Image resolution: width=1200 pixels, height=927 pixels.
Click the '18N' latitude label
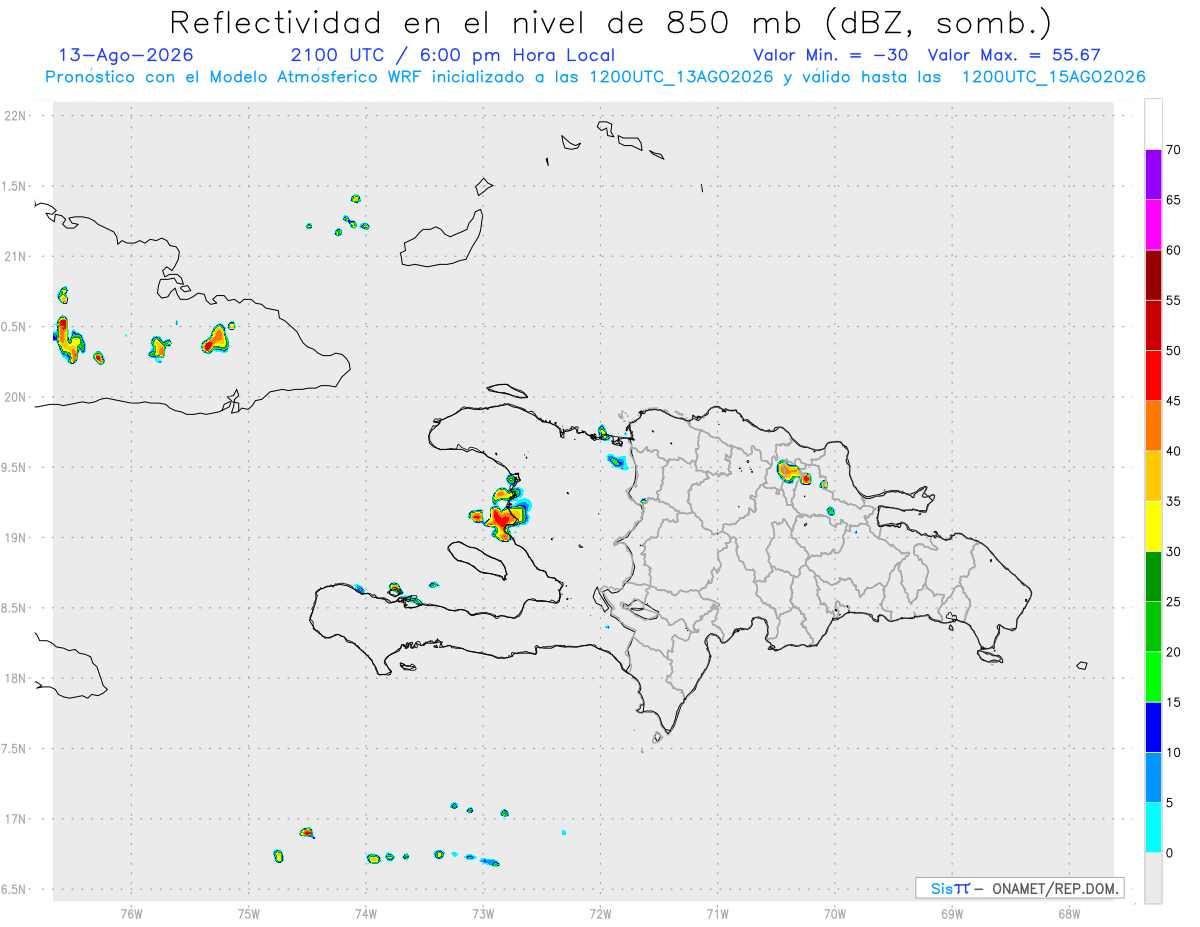click(x=16, y=679)
